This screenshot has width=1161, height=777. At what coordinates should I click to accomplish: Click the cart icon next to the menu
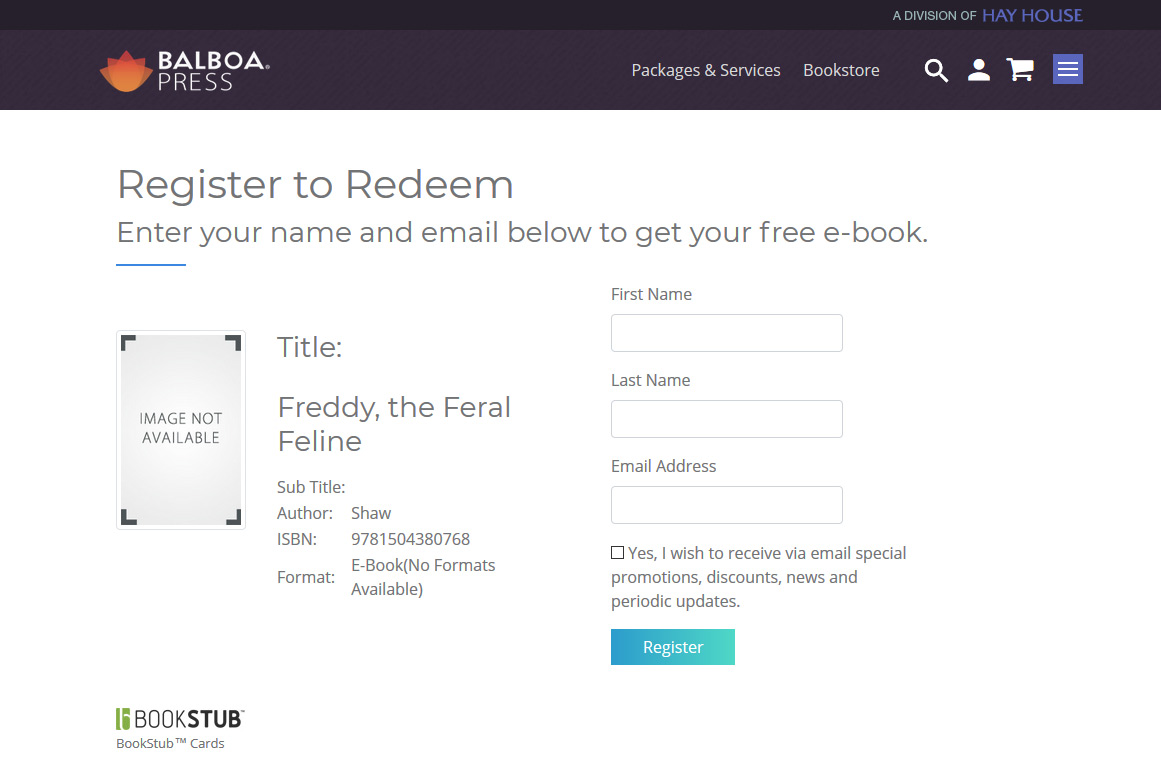coord(1020,70)
